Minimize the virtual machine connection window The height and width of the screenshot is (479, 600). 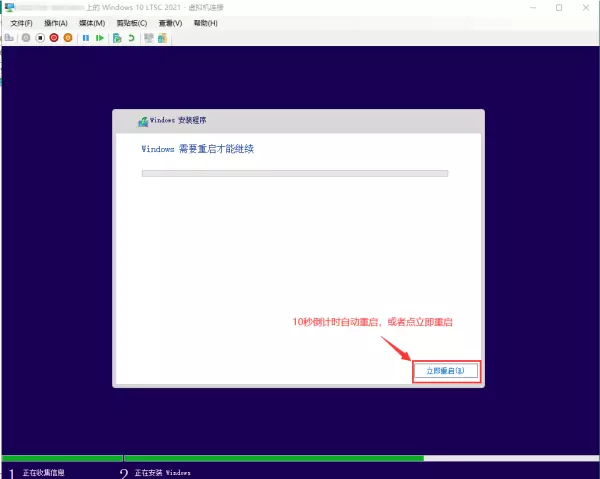[533, 8]
